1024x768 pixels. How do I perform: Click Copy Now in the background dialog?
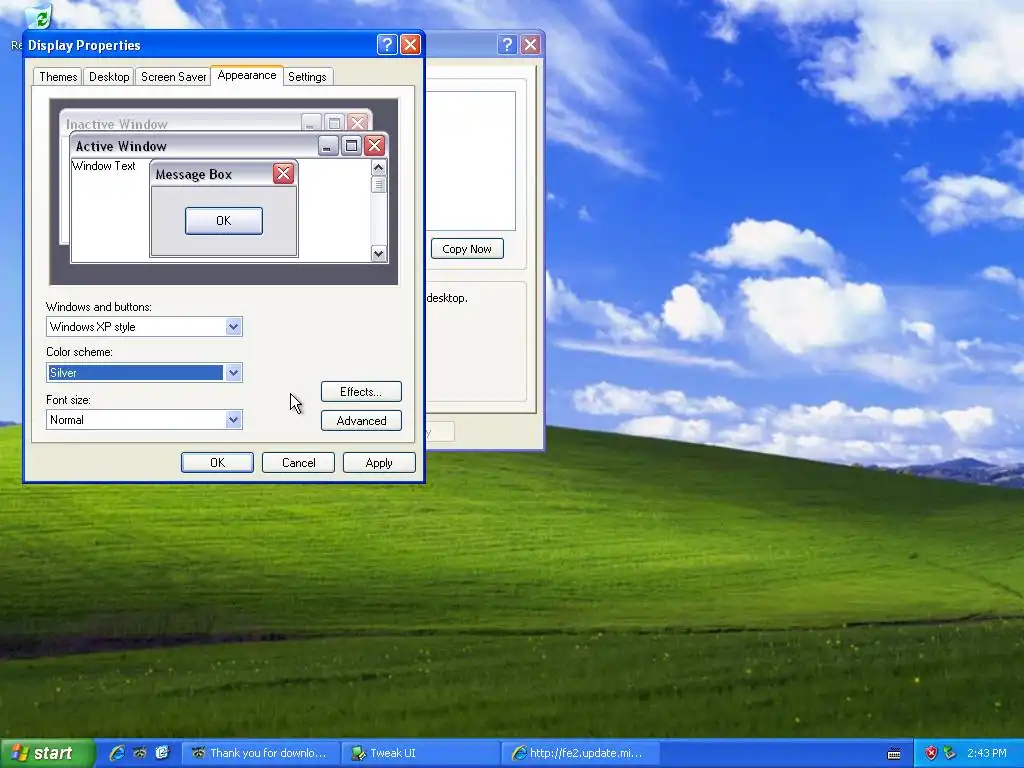(x=467, y=249)
